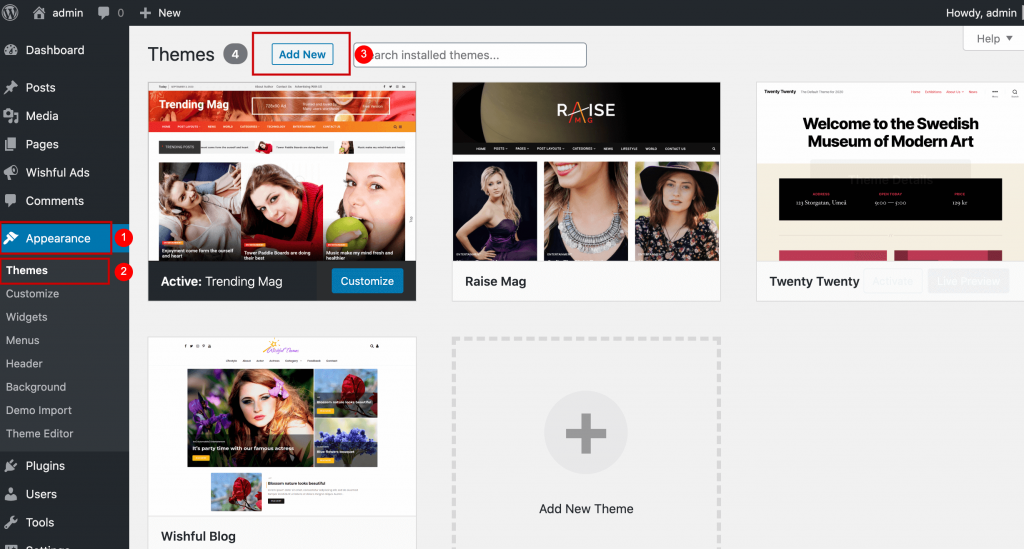Click the New link in admin bar
1024x549 pixels.
pos(169,12)
